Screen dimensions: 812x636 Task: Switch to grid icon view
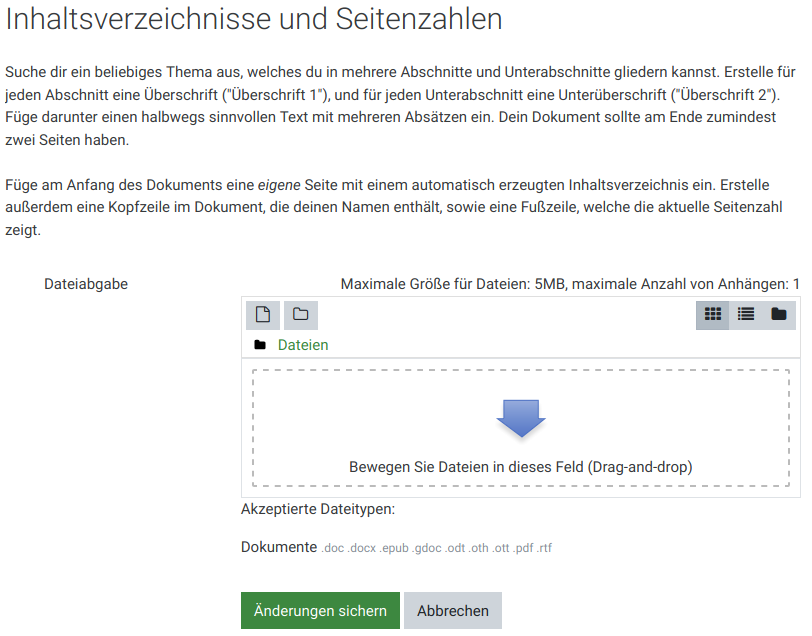[713, 314]
